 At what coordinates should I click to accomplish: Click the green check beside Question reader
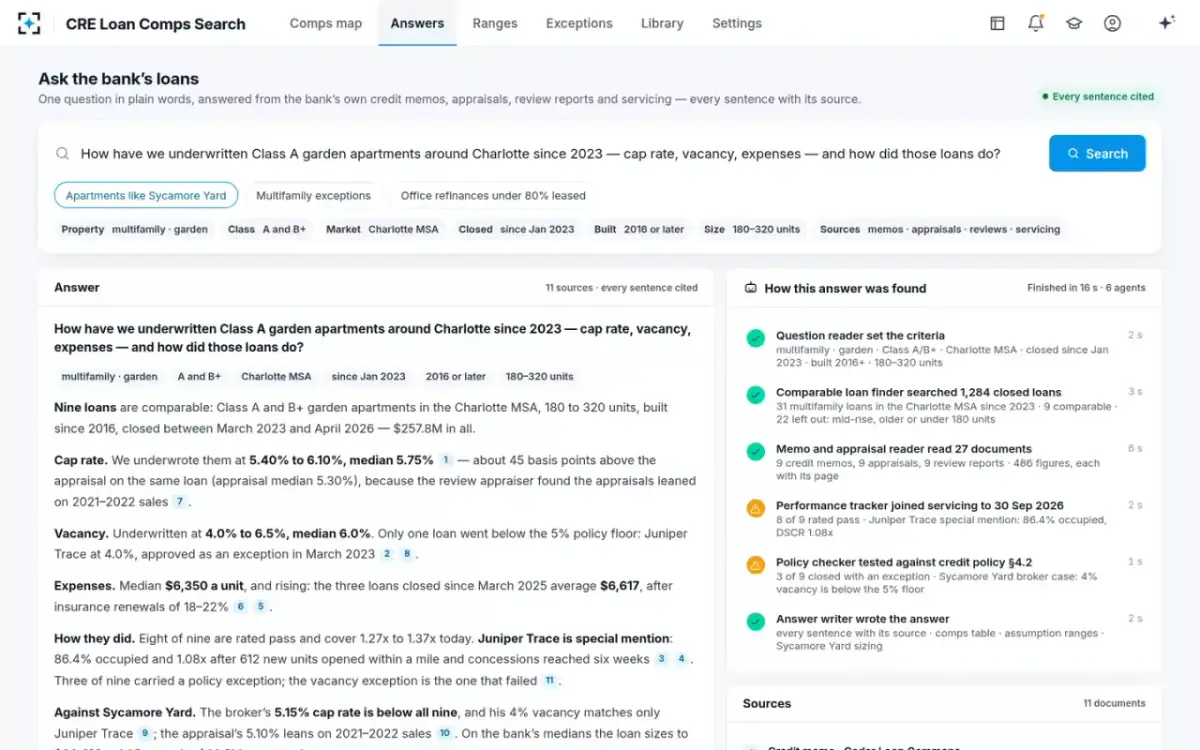coord(756,338)
